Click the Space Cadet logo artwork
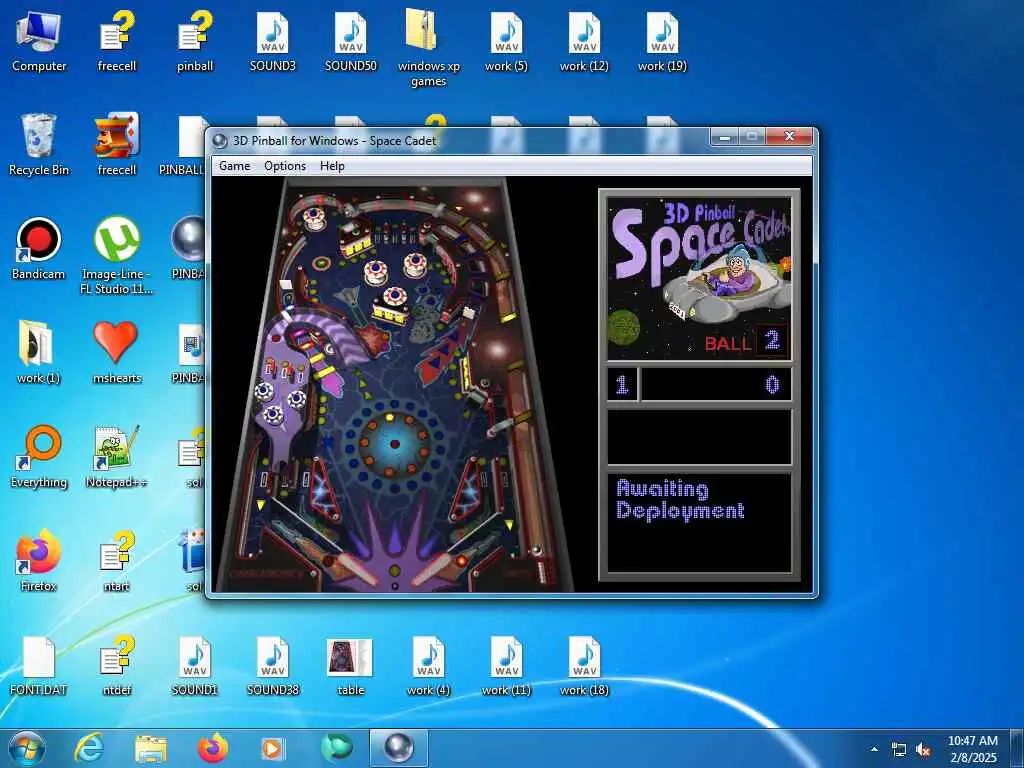Viewport: 1024px width, 768px height. [x=699, y=278]
